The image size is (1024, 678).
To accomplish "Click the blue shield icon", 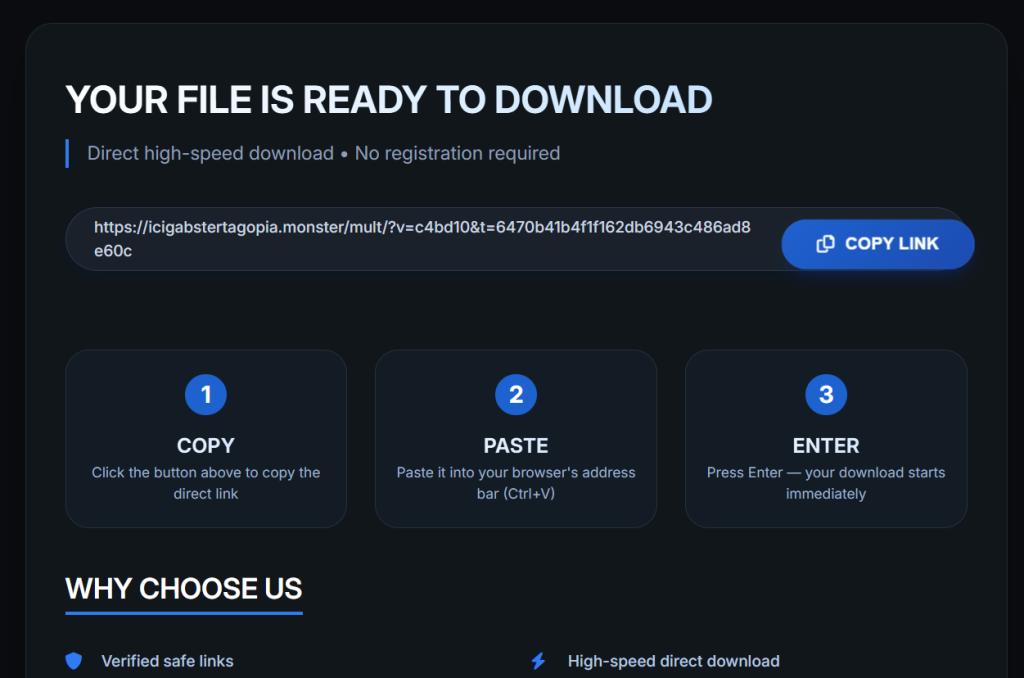I will (74, 661).
